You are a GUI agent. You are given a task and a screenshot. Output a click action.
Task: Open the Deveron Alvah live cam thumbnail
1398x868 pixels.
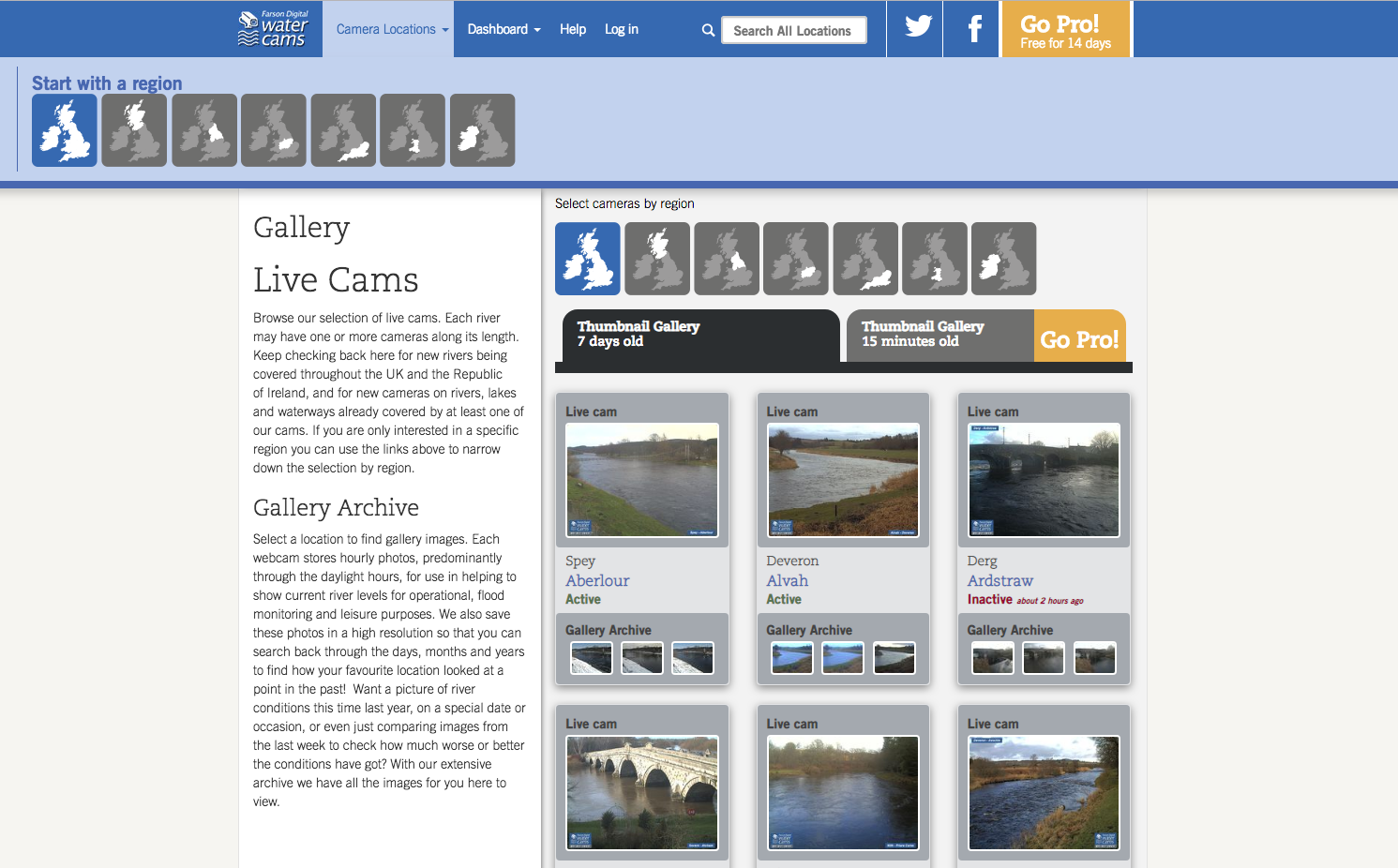point(843,480)
